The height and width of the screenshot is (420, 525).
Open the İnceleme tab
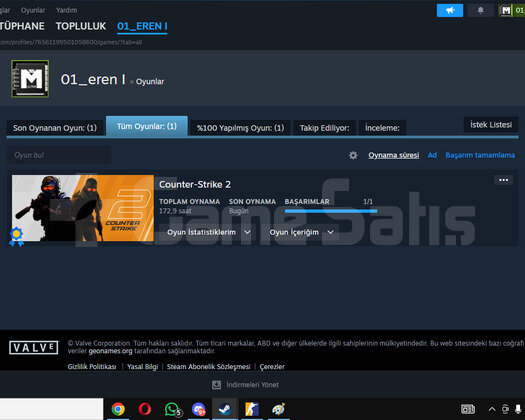(382, 128)
